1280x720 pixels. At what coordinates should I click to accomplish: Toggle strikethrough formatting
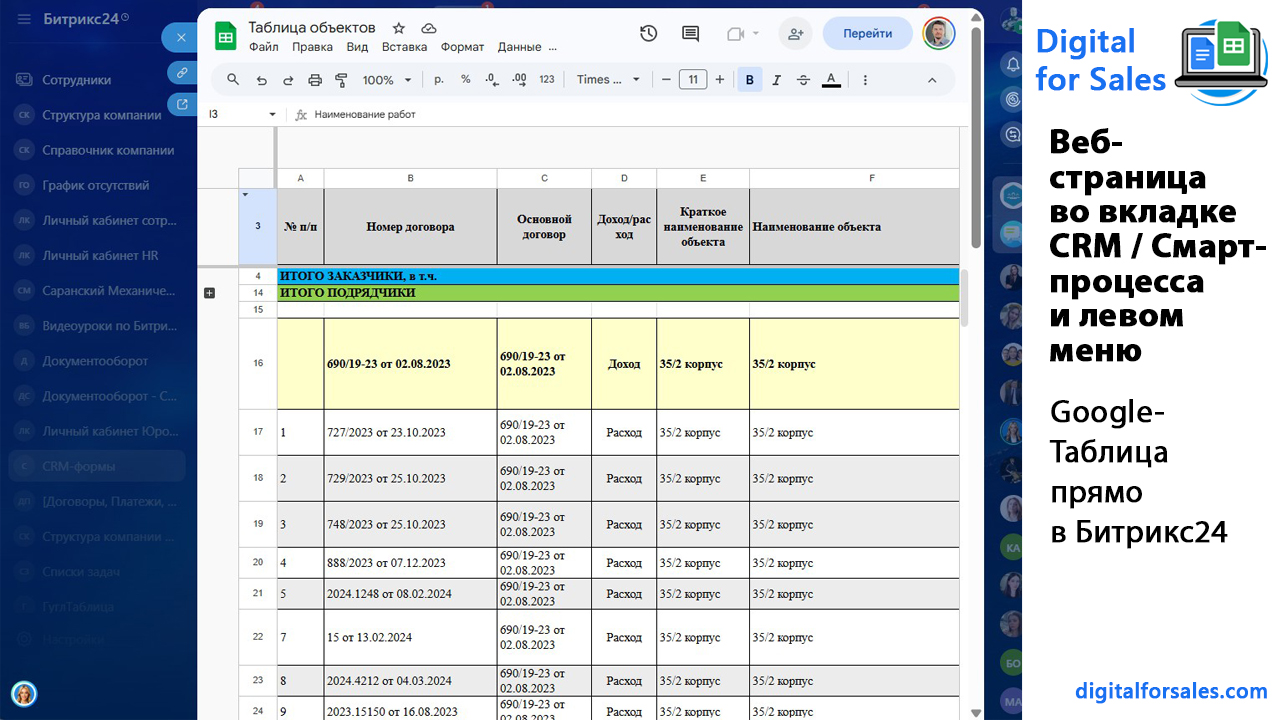tap(803, 80)
